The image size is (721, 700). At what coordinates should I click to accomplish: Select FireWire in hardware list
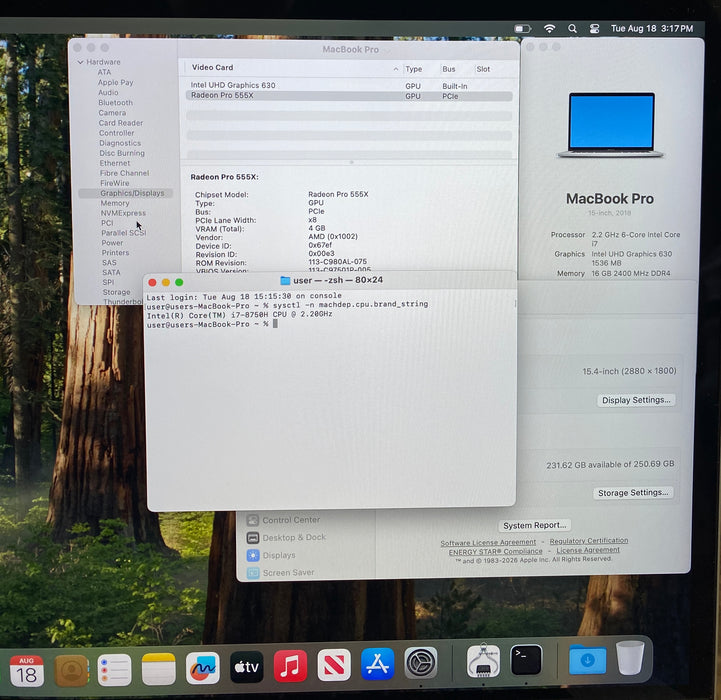point(114,183)
